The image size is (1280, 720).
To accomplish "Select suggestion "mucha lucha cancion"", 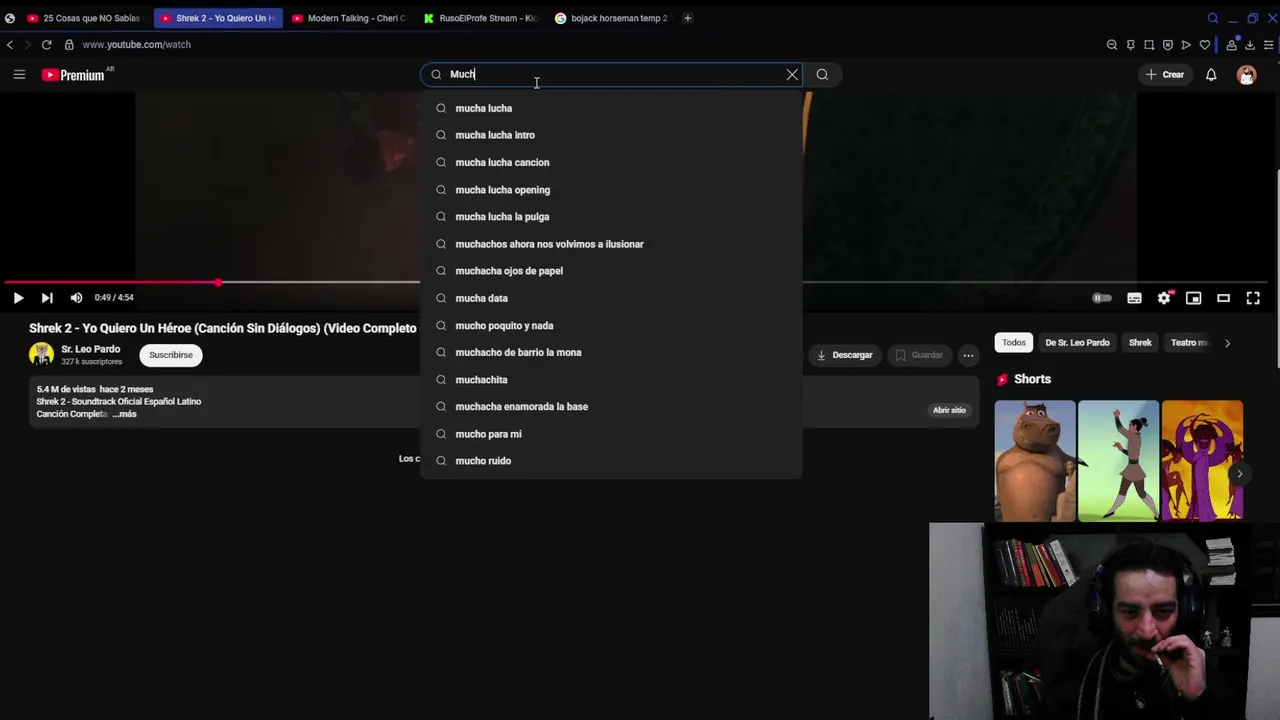I will pos(611,162).
